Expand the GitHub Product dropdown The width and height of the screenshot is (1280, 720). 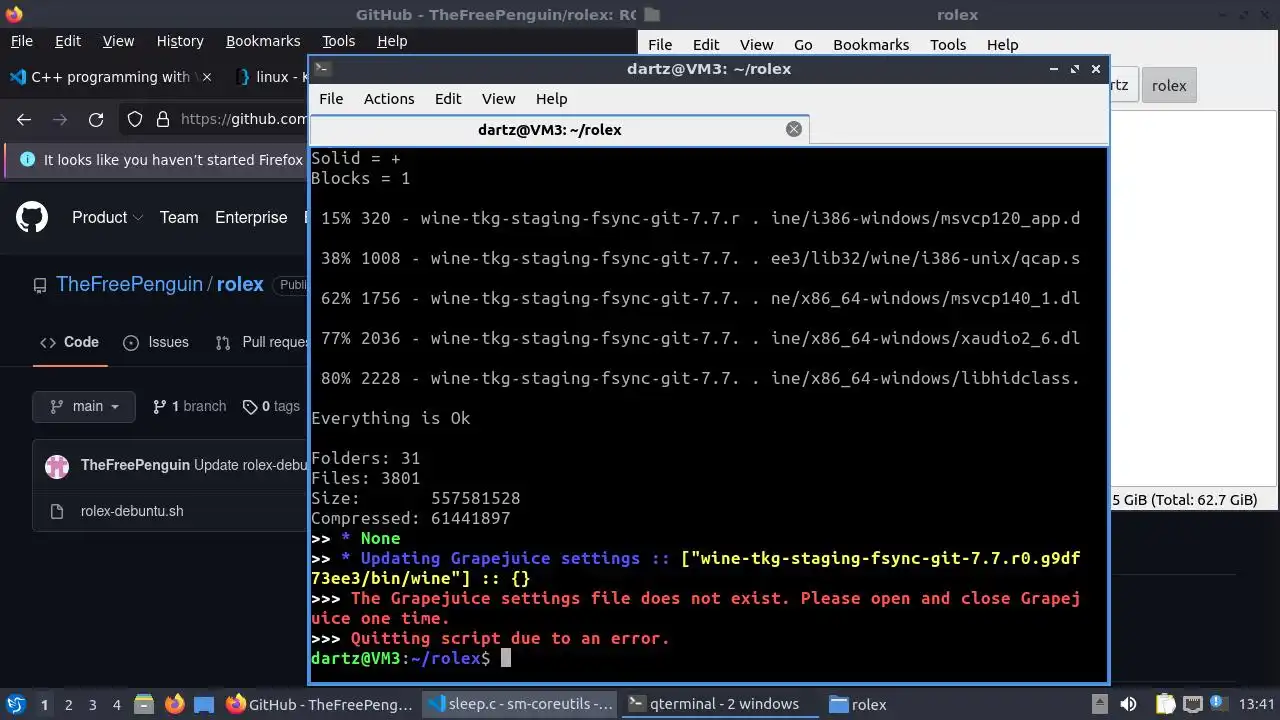(107, 217)
